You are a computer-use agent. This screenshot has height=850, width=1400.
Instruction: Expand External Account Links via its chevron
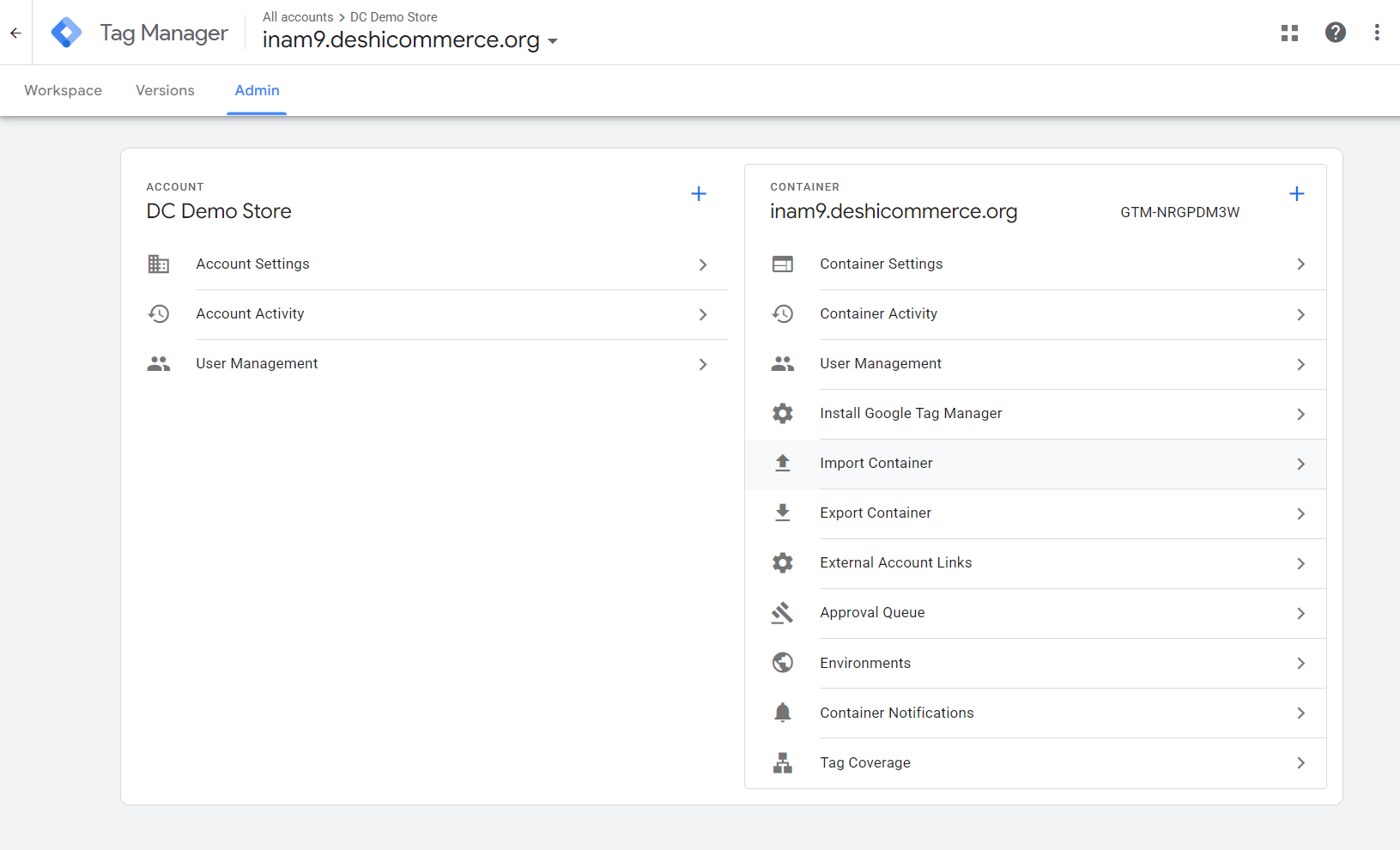(1301, 563)
